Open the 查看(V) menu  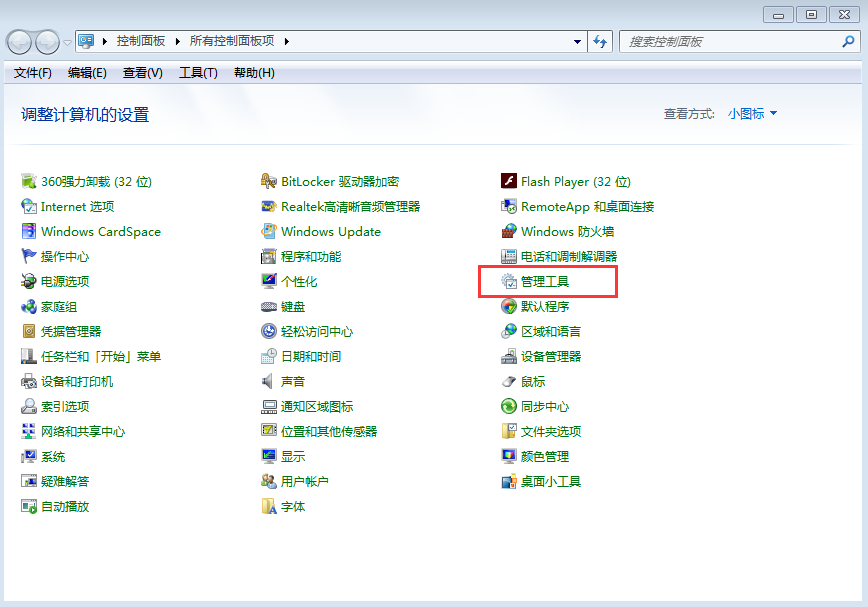[143, 73]
